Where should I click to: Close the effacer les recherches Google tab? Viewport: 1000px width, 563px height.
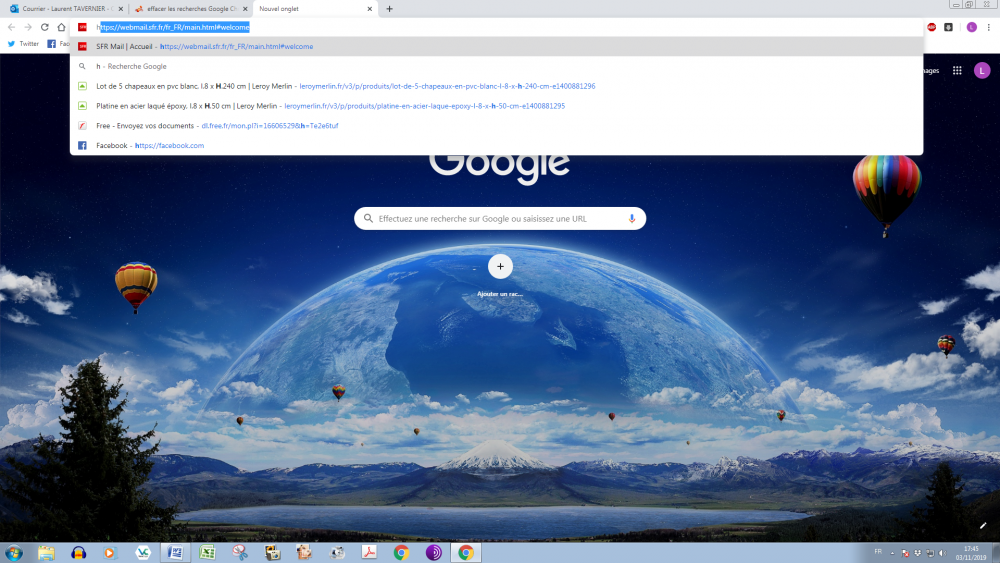tap(245, 9)
